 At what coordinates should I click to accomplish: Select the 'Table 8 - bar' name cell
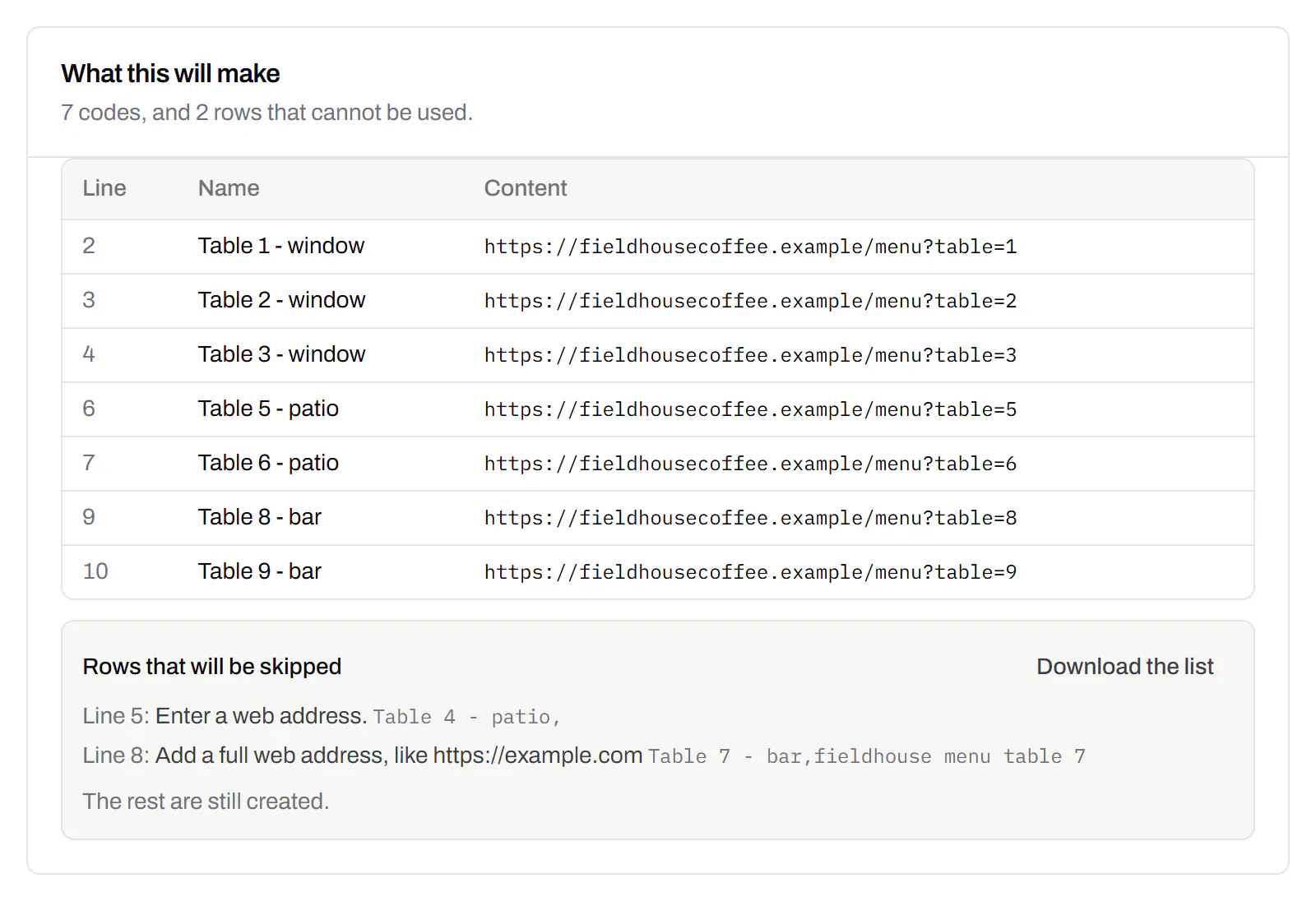[259, 517]
